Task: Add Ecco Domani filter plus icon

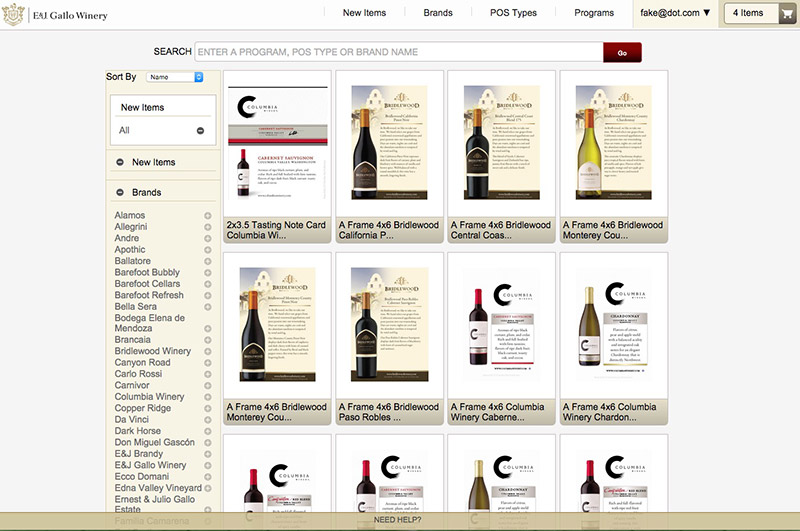Action: coord(208,477)
